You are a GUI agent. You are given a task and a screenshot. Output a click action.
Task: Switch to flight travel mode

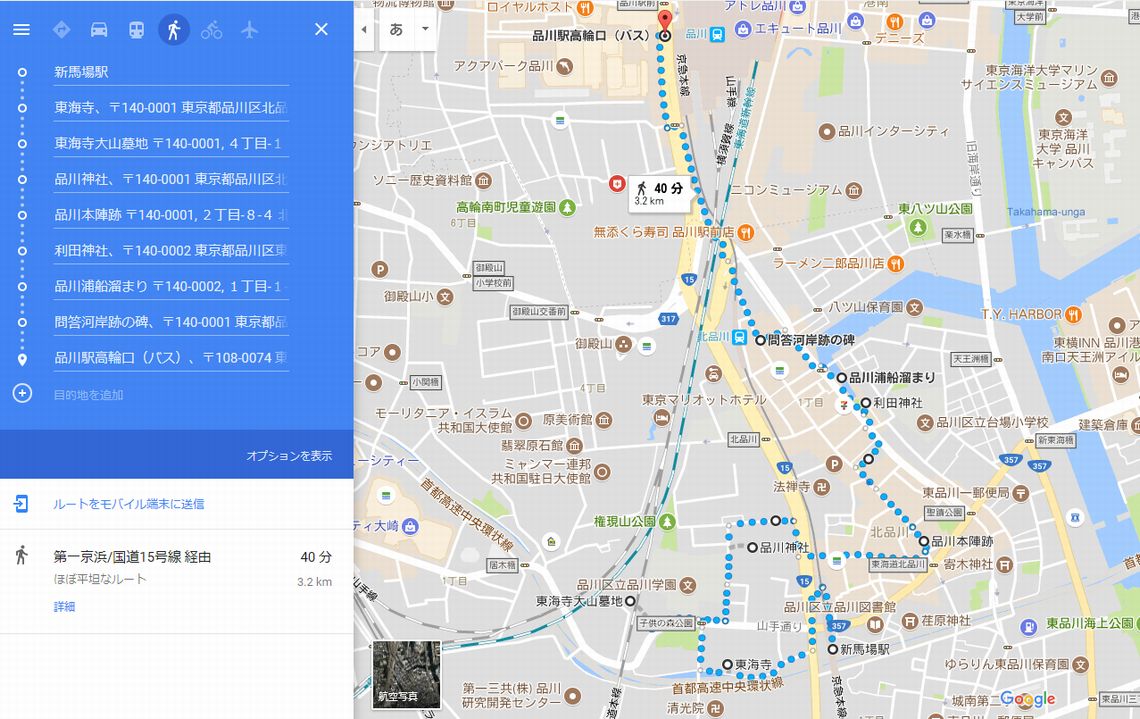coord(249,30)
